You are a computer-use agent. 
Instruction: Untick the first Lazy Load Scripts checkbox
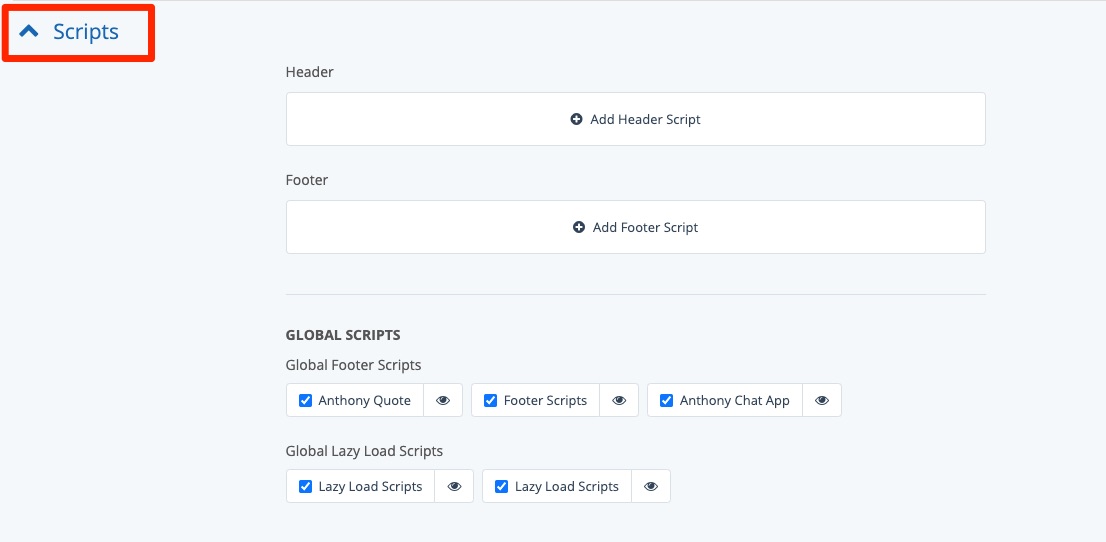click(306, 486)
